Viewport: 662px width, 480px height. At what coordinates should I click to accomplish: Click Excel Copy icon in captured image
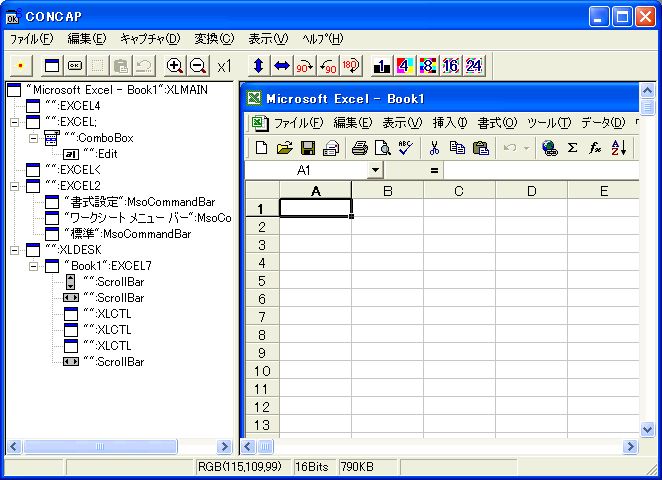[457, 148]
